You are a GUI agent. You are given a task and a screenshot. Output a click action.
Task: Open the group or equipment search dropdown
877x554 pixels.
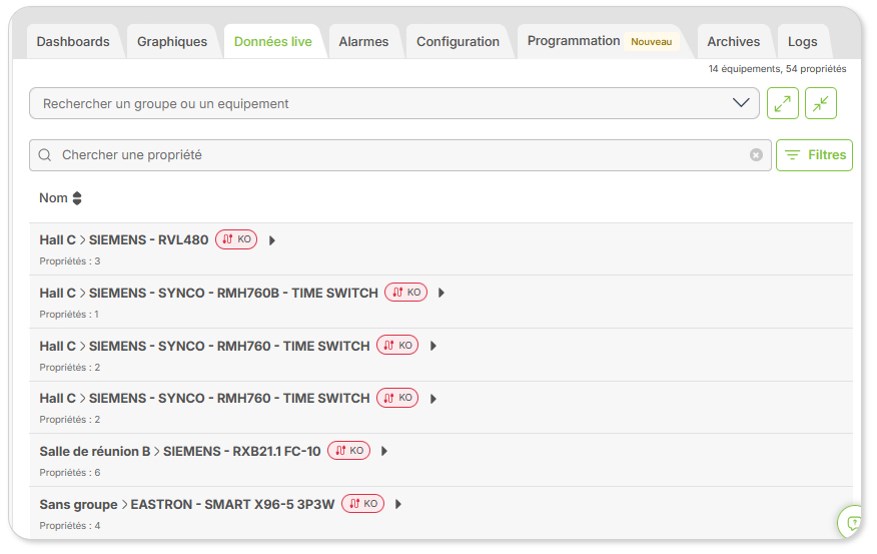coord(394,103)
